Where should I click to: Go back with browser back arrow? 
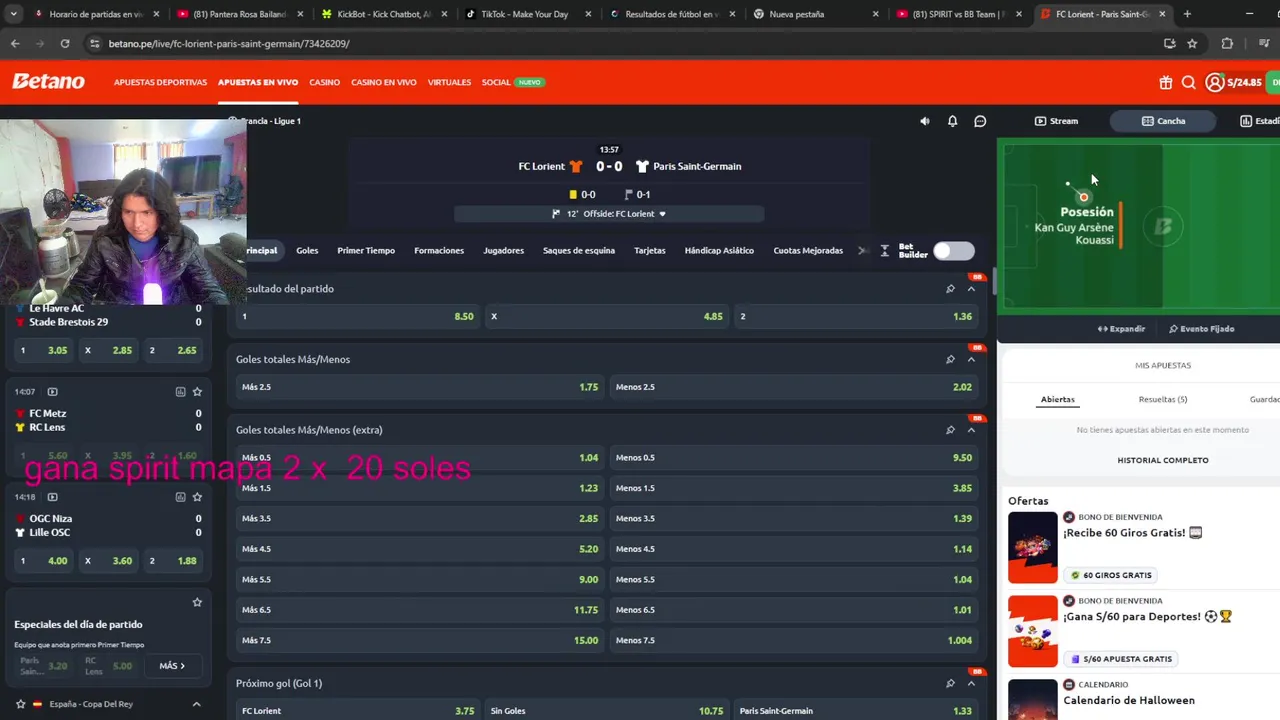(15, 44)
